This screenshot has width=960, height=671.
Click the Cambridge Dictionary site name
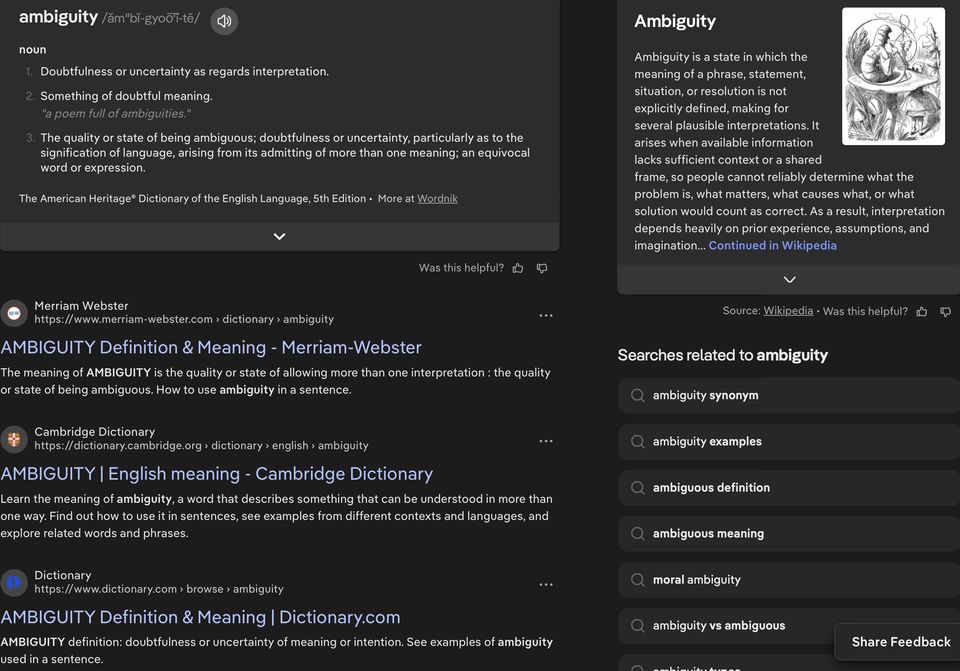(x=94, y=432)
